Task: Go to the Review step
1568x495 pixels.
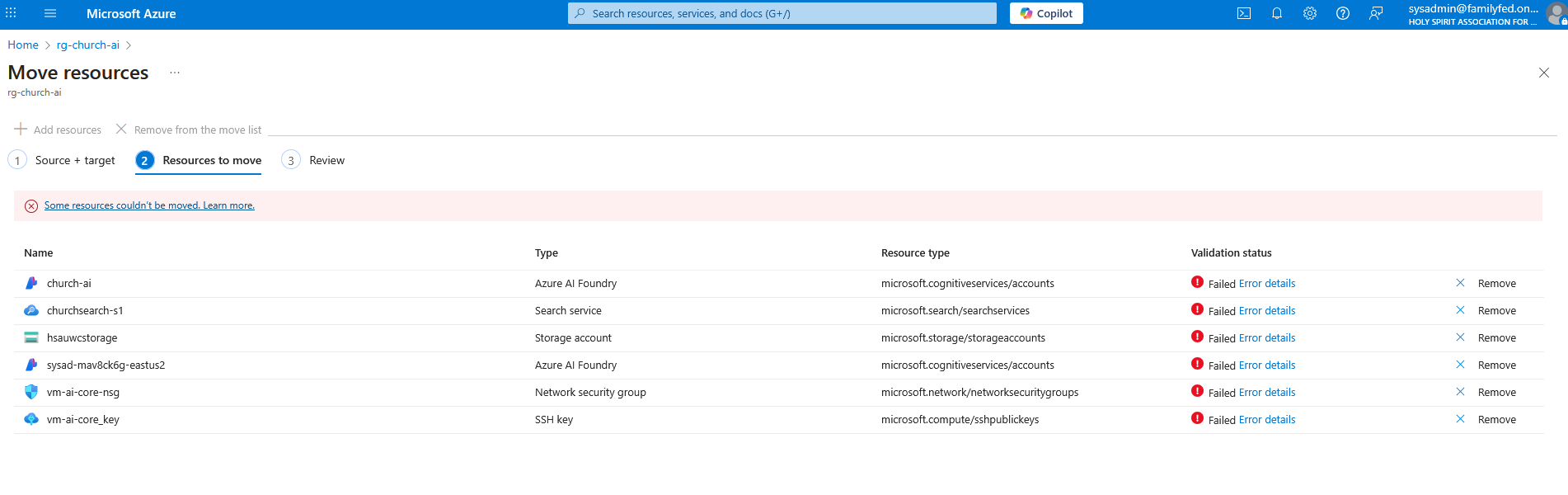Action: pyautogui.click(x=313, y=160)
